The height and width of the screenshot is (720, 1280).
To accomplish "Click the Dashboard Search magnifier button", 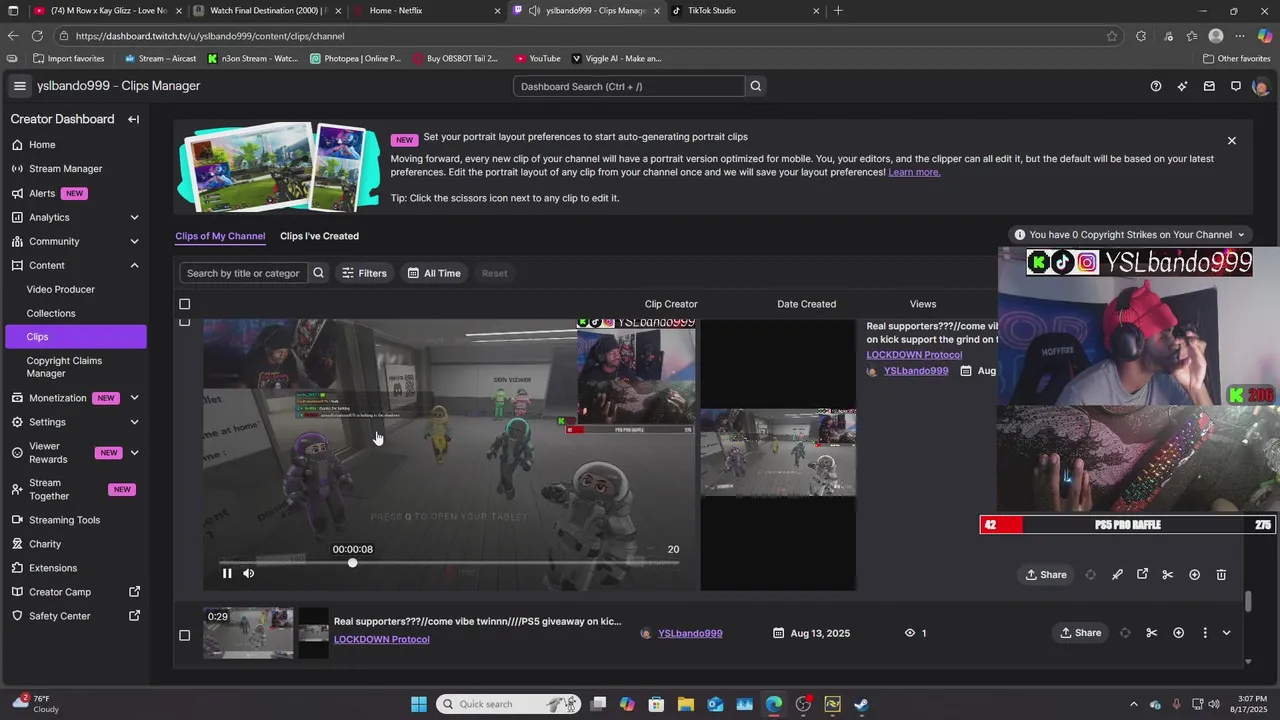I will click(x=756, y=86).
